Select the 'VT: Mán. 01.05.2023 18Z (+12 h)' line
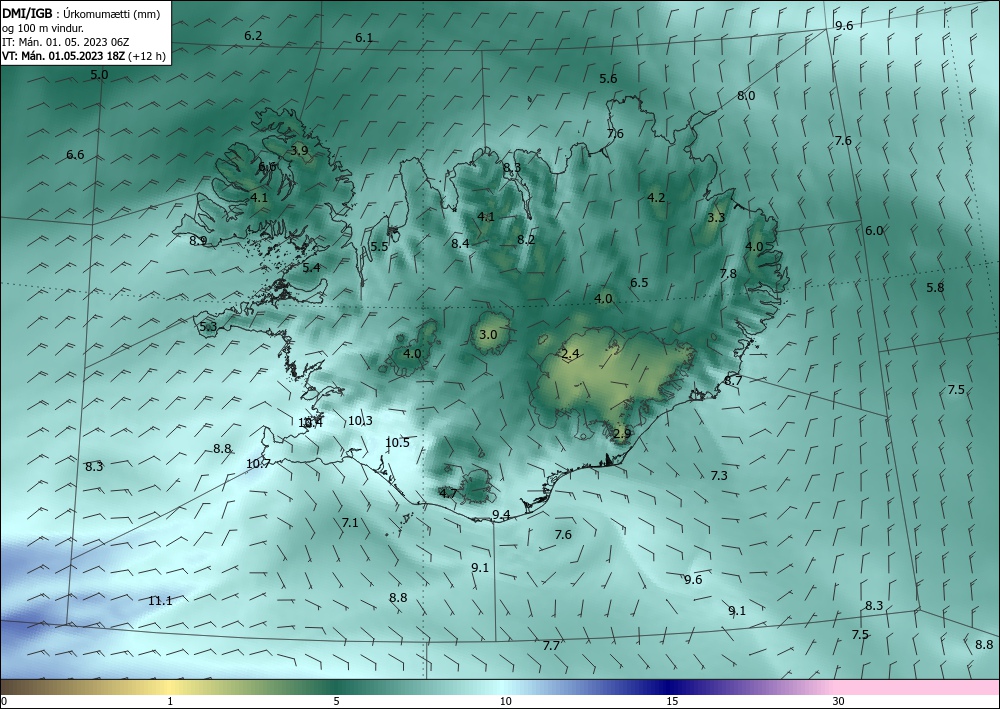Screen dimensions: 1000x709 point(84,56)
